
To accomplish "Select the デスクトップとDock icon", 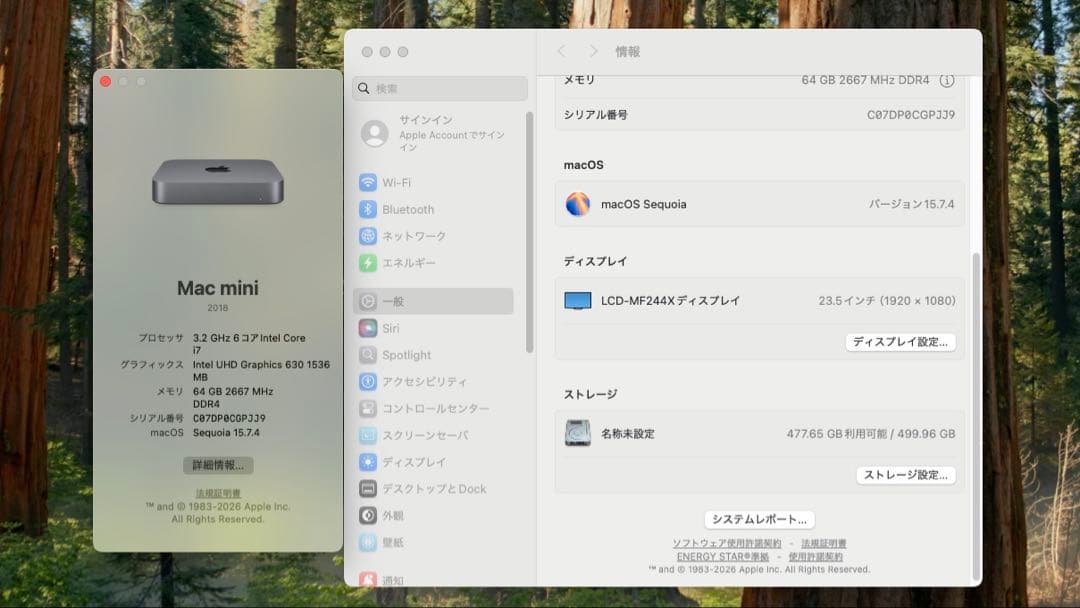I will (x=368, y=489).
